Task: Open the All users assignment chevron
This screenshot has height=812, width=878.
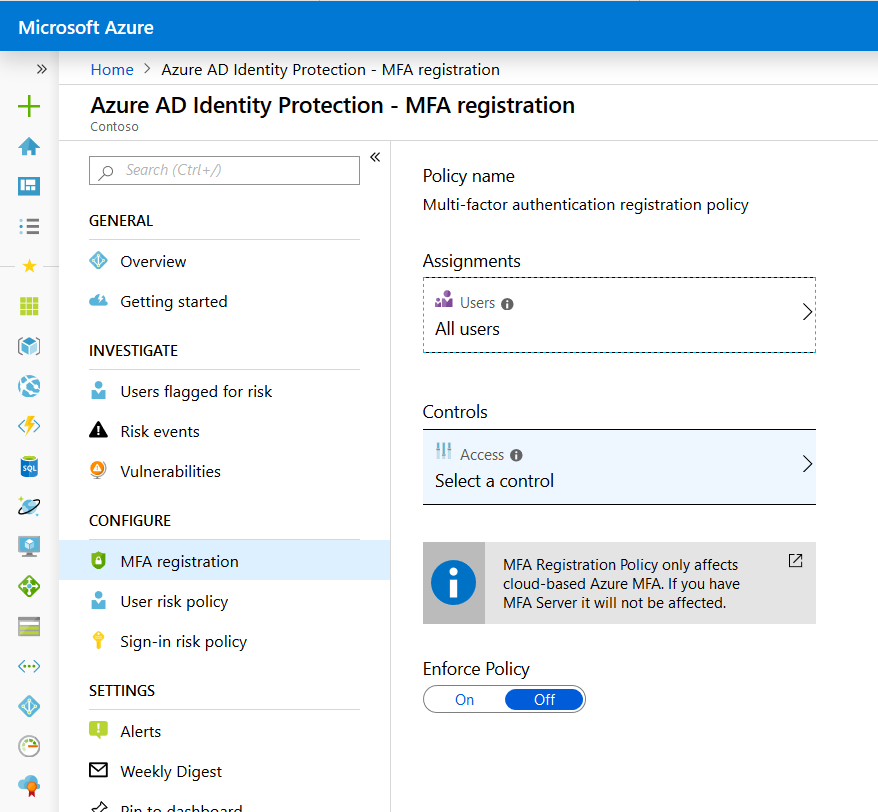Action: coord(807,312)
